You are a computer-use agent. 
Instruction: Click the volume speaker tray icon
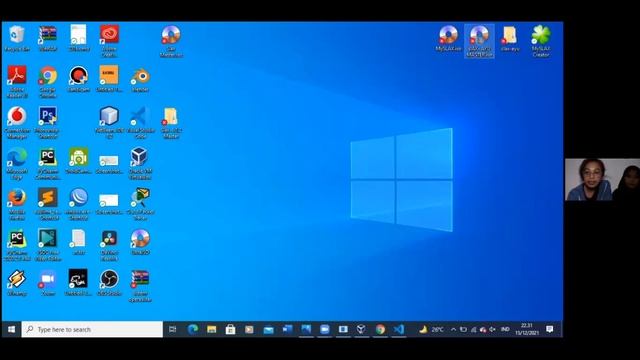(x=492, y=329)
